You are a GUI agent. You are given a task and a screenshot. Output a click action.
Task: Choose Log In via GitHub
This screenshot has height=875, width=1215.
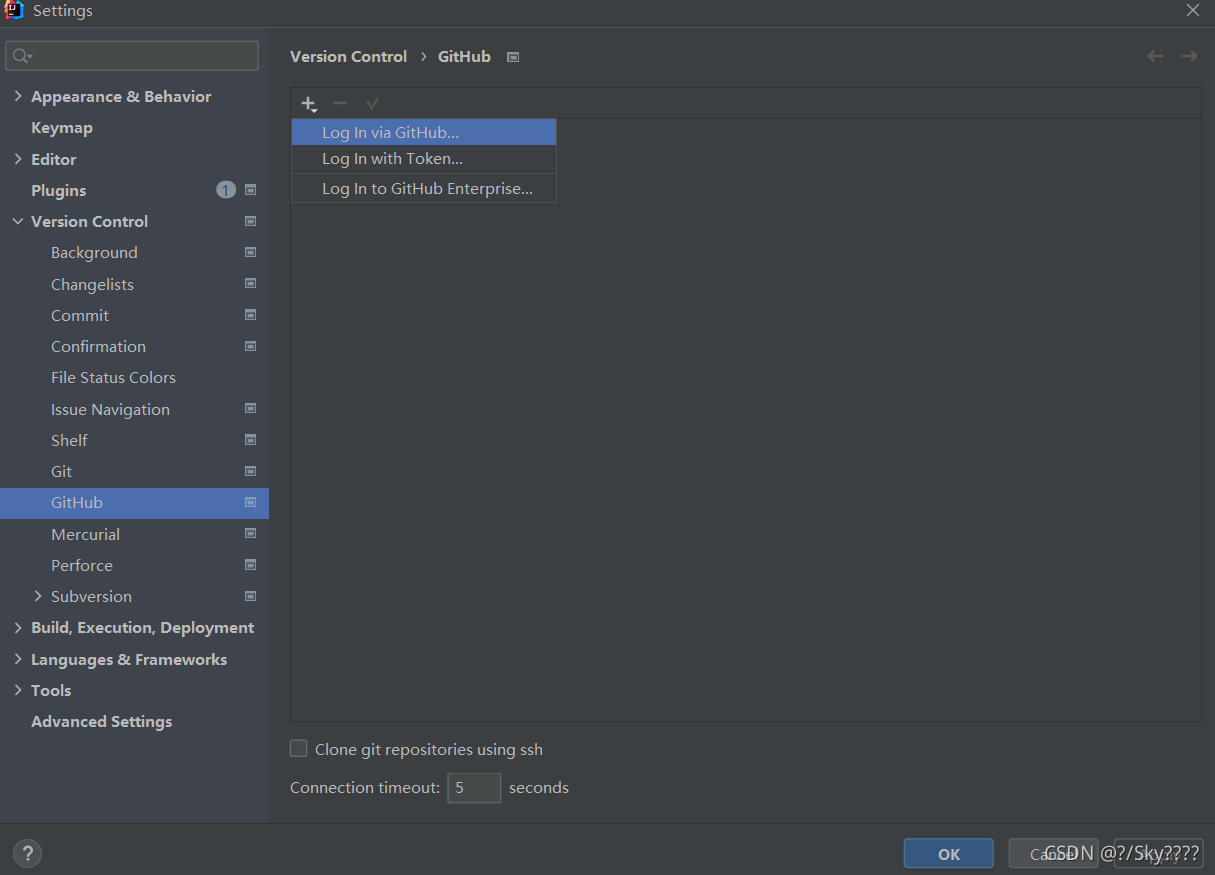coord(424,132)
